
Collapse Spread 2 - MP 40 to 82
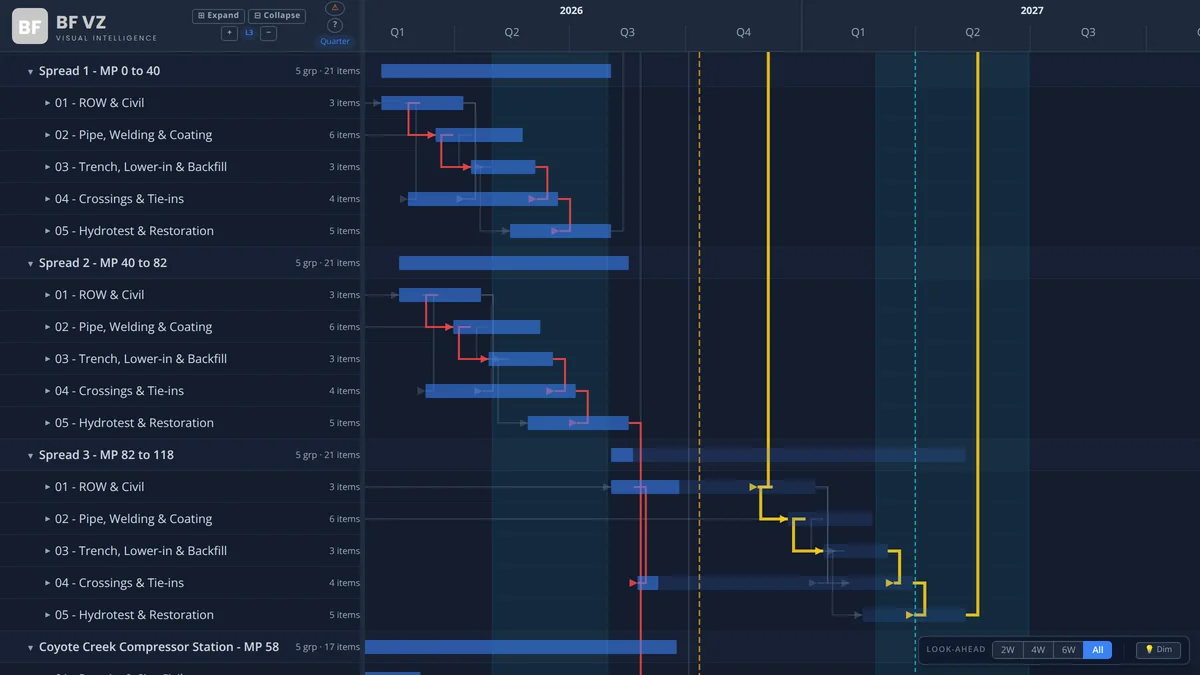(30, 264)
